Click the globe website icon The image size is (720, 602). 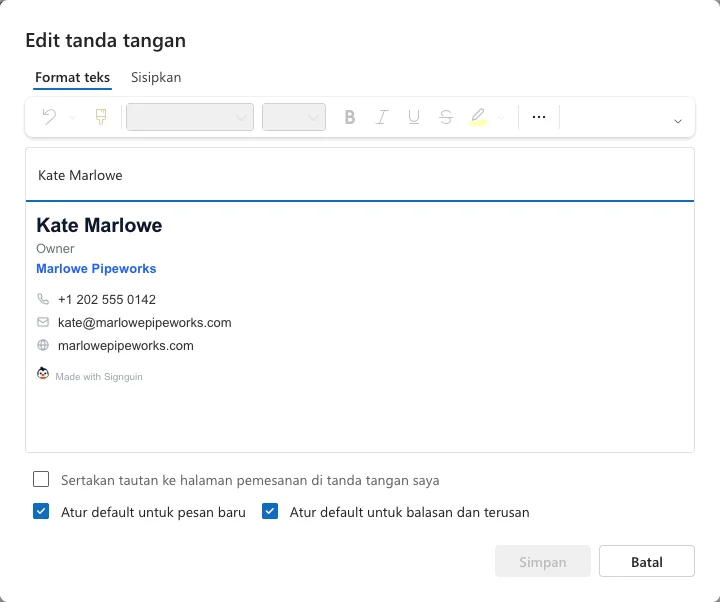[43, 345]
